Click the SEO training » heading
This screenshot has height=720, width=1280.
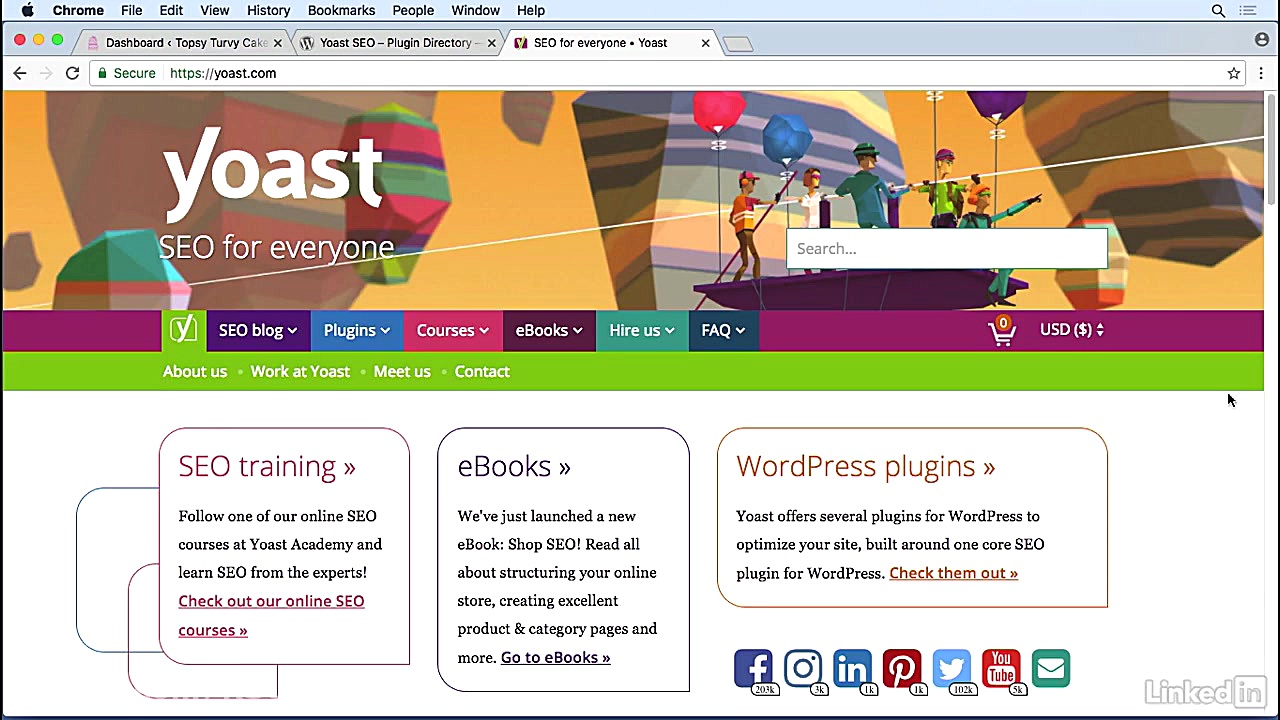click(x=267, y=466)
